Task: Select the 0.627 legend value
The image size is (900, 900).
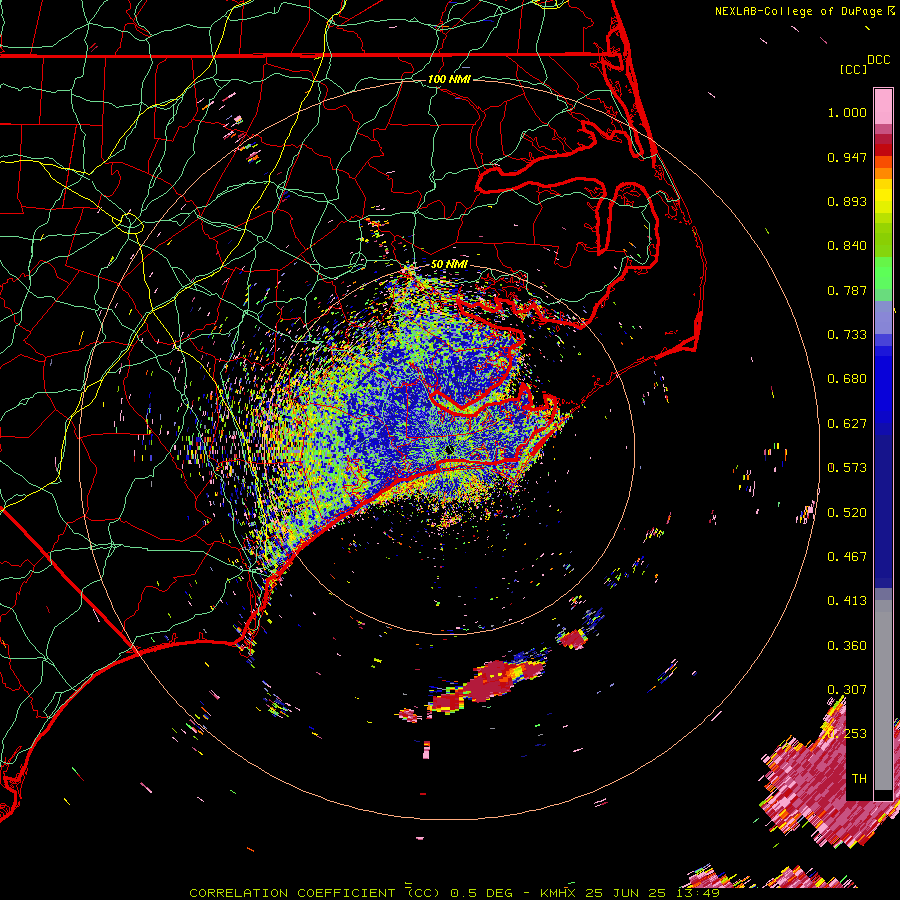Action: tap(847, 424)
